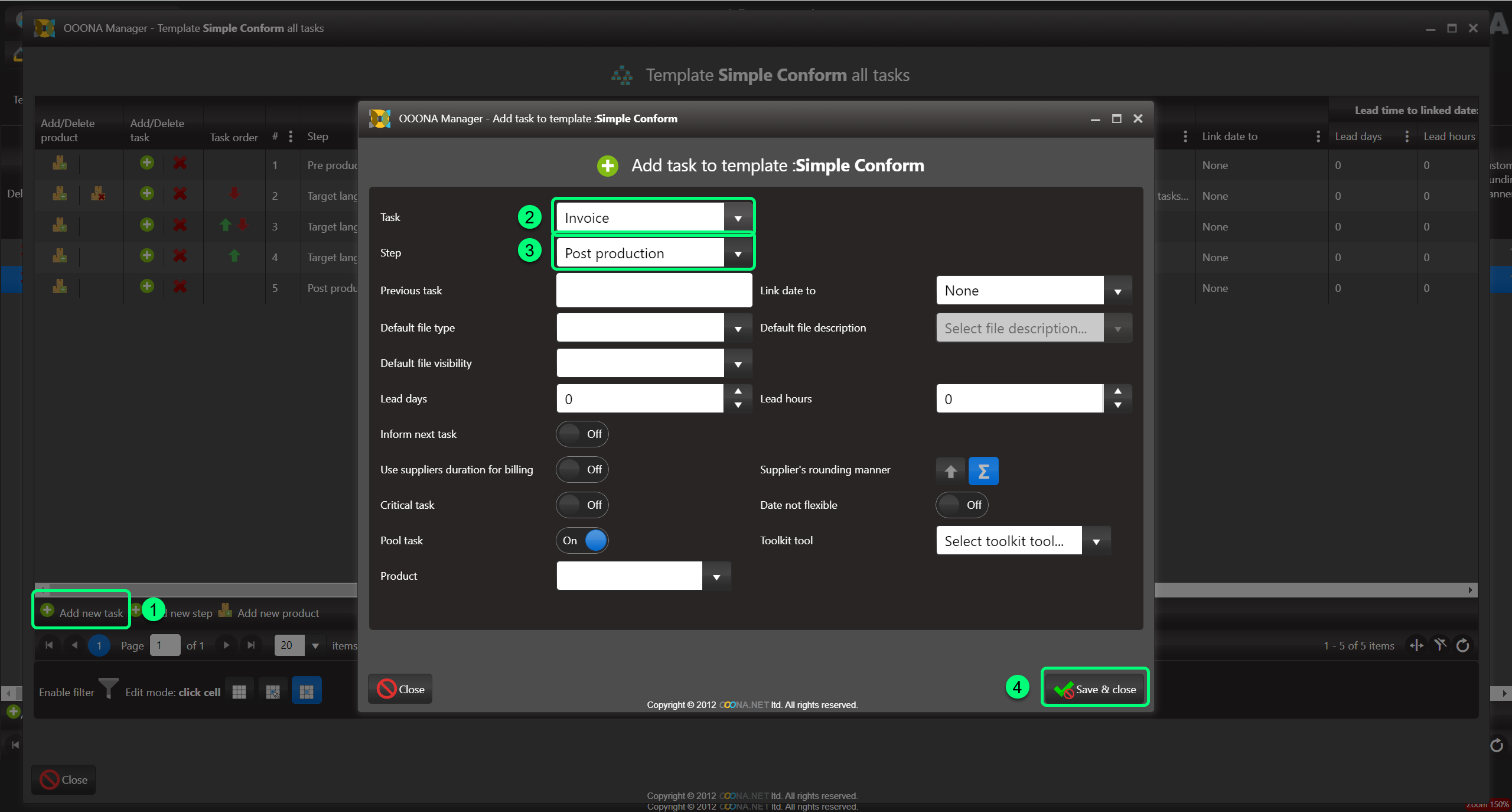Click the up-arrow rounding manner icon

(950, 471)
